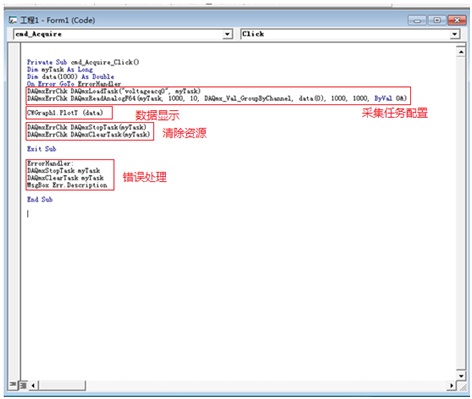Select the Click procedure combo box
This screenshot has height=399, width=472.
click(x=350, y=34)
